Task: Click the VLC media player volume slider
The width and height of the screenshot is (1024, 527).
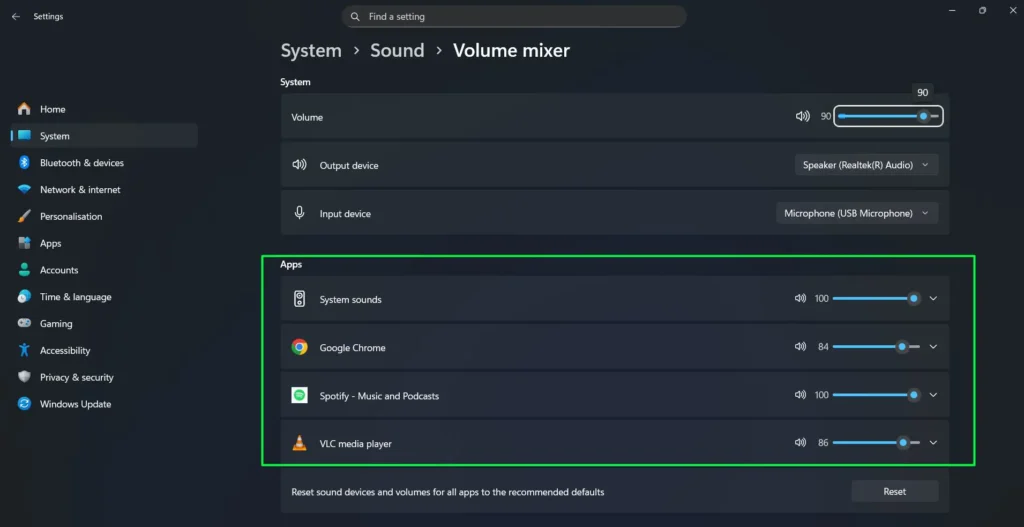Action: pos(876,443)
